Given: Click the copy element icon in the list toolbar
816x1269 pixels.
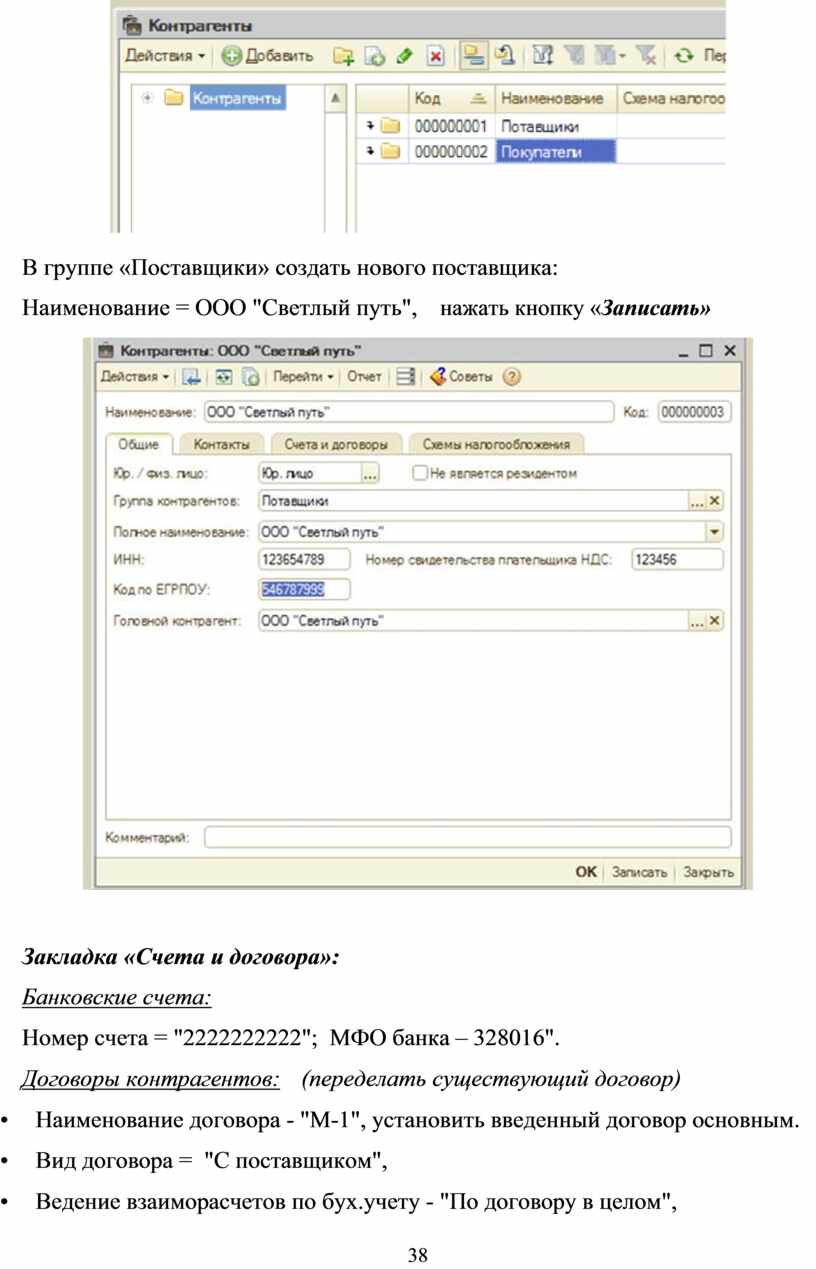Looking at the screenshot, I should point(375,57).
